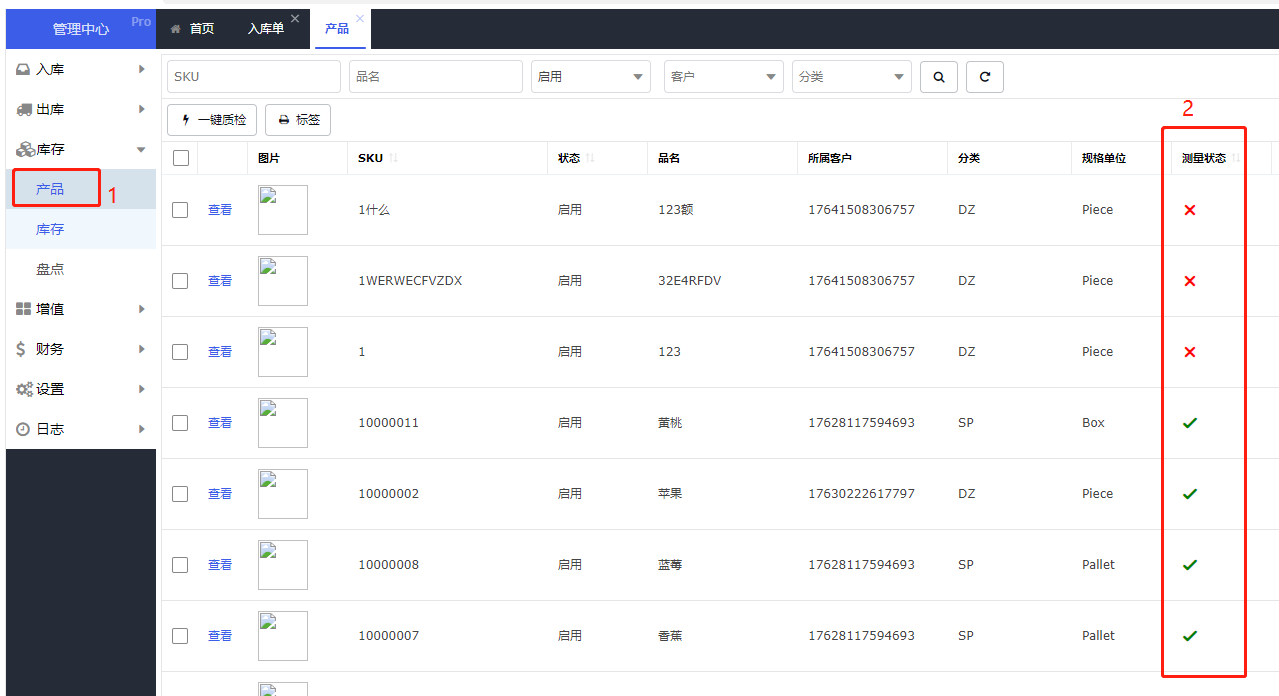Click the 财务 dollar icon
The height and width of the screenshot is (696, 1279).
(22, 349)
